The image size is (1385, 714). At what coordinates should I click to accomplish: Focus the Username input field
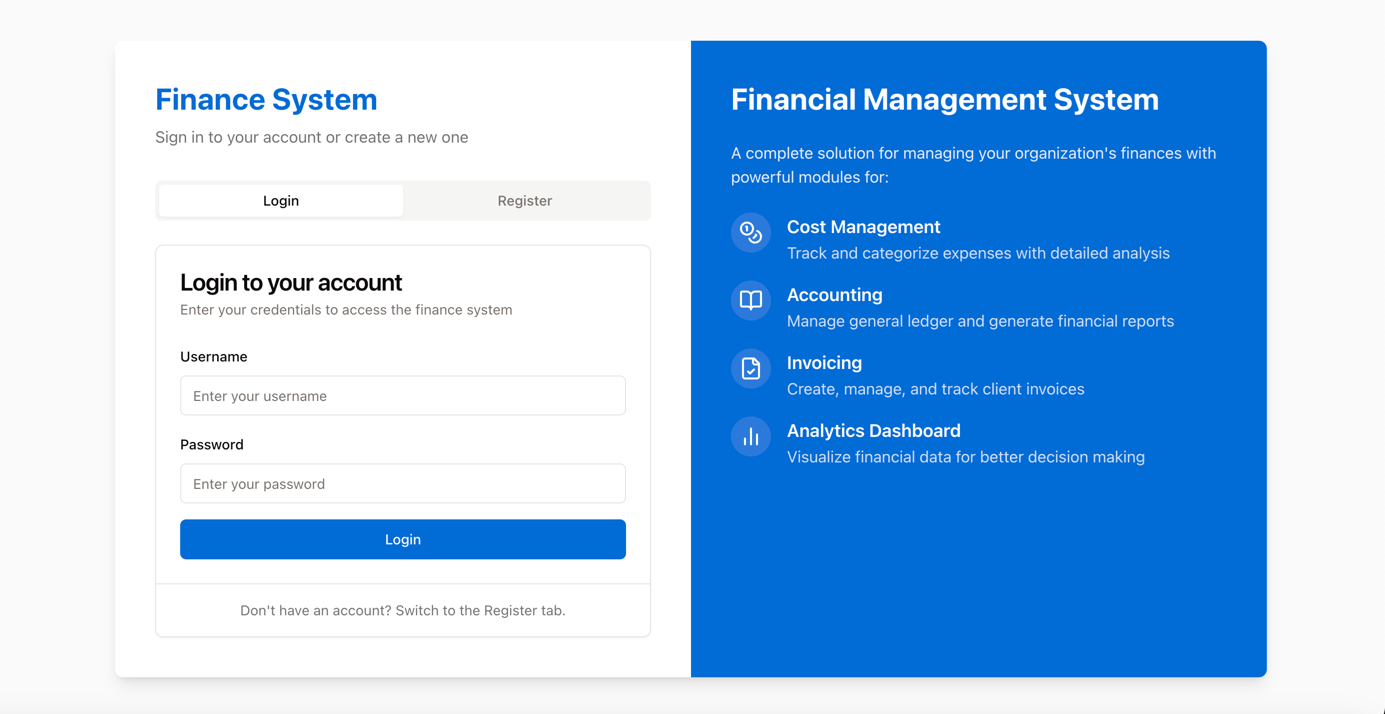pyautogui.click(x=403, y=396)
